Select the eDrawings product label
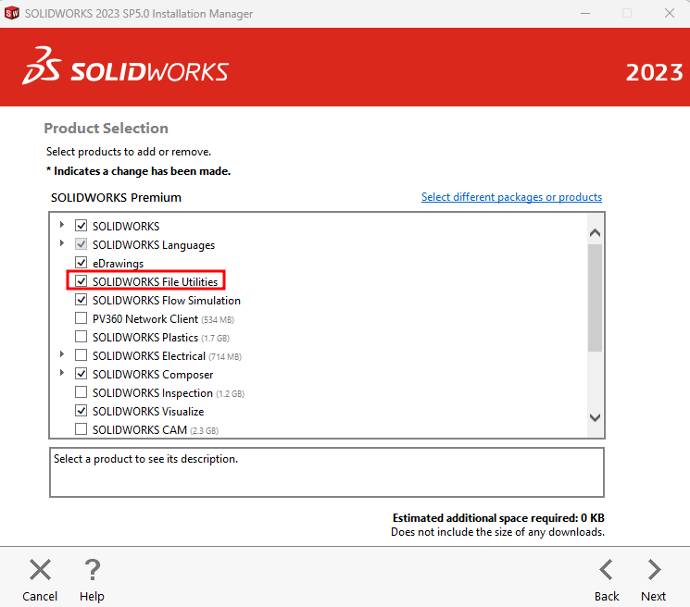 [118, 263]
